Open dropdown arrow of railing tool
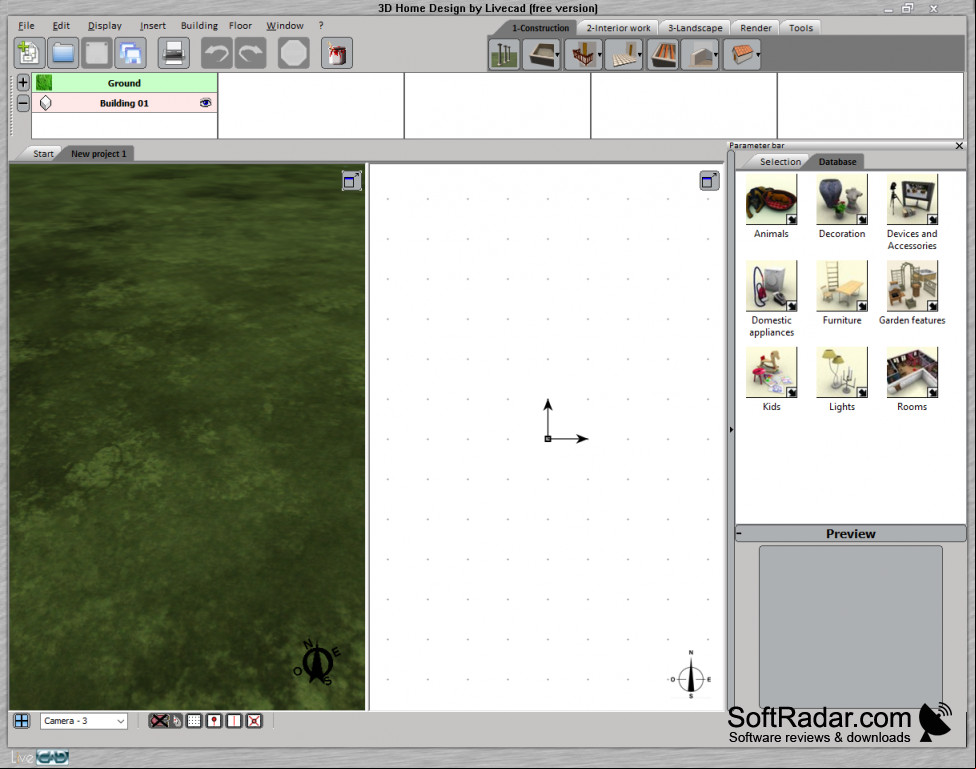The height and width of the screenshot is (769, 976). click(x=600, y=55)
